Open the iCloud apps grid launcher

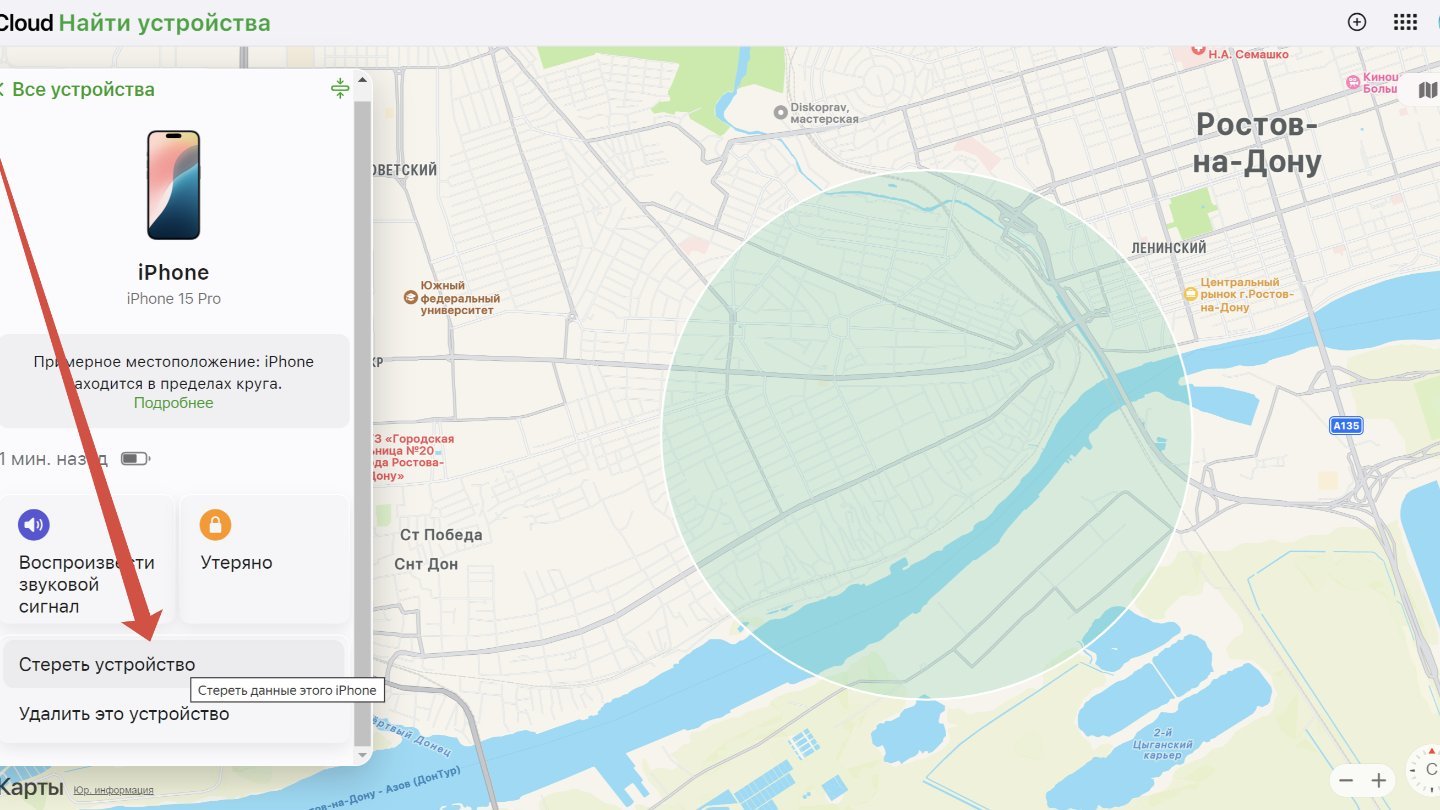(x=1405, y=22)
